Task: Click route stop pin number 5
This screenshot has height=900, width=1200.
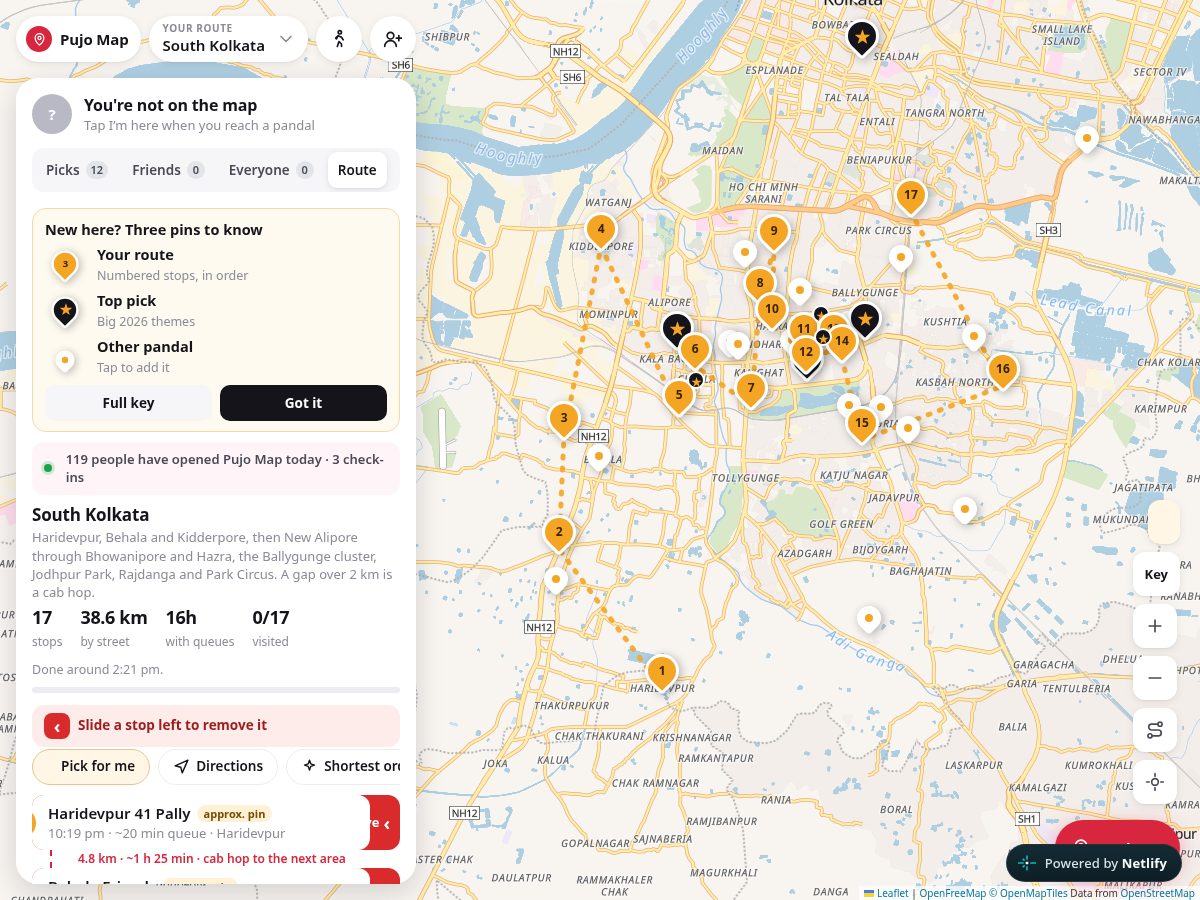Action: click(679, 398)
